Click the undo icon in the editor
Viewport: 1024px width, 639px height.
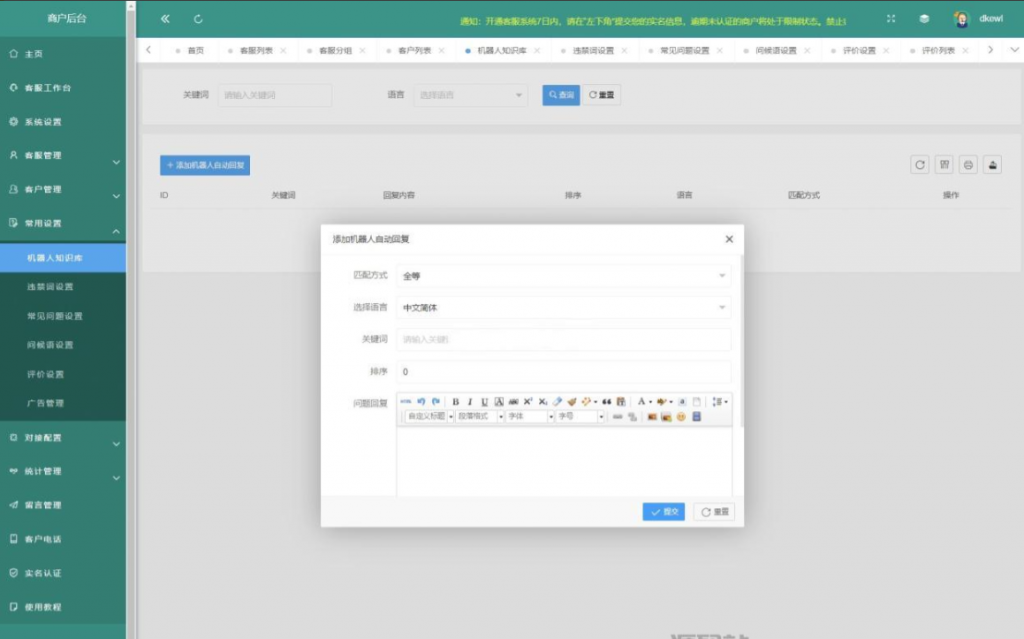[421, 402]
